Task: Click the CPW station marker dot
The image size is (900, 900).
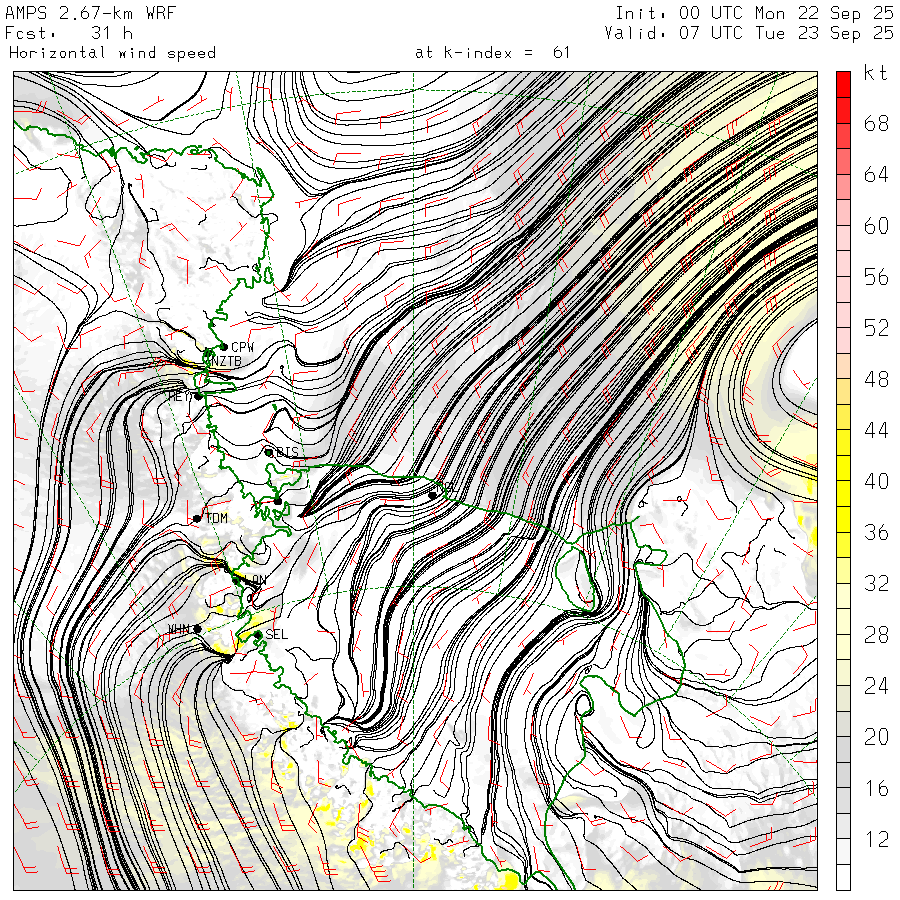Action: tap(224, 347)
